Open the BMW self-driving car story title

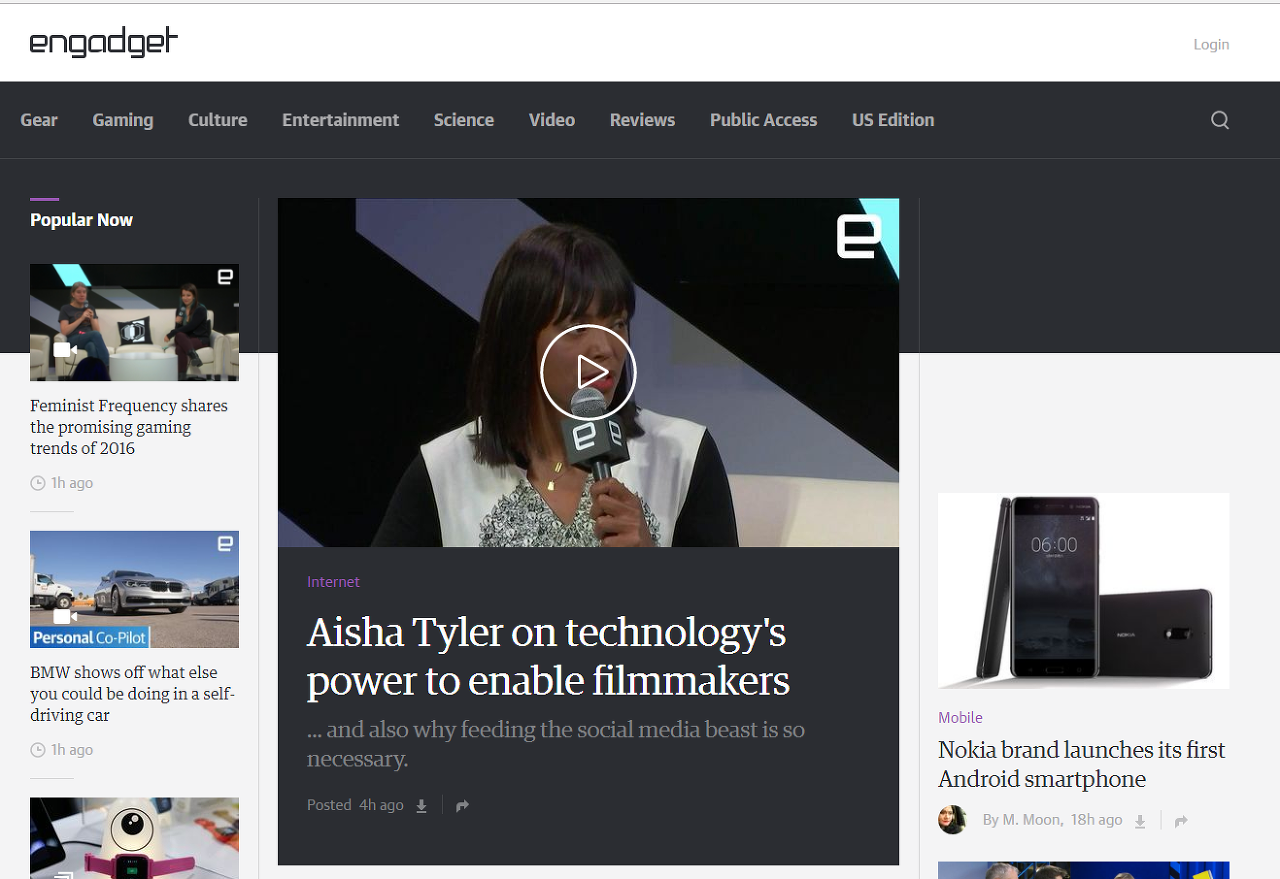coord(132,694)
